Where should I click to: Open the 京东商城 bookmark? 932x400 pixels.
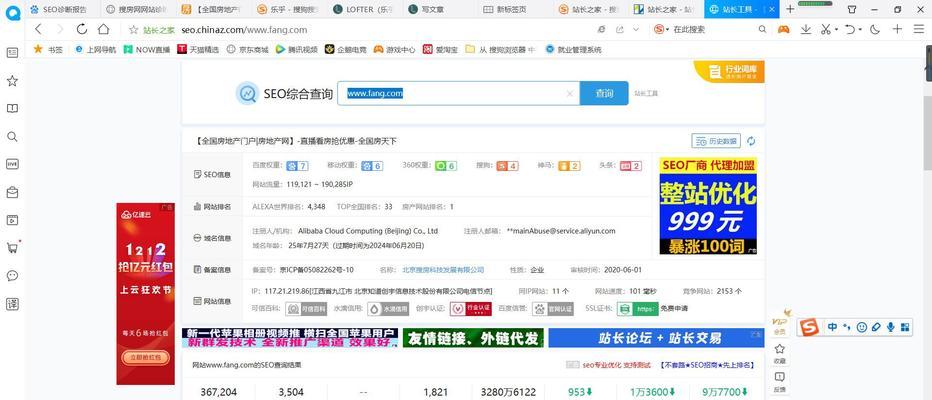pos(247,49)
